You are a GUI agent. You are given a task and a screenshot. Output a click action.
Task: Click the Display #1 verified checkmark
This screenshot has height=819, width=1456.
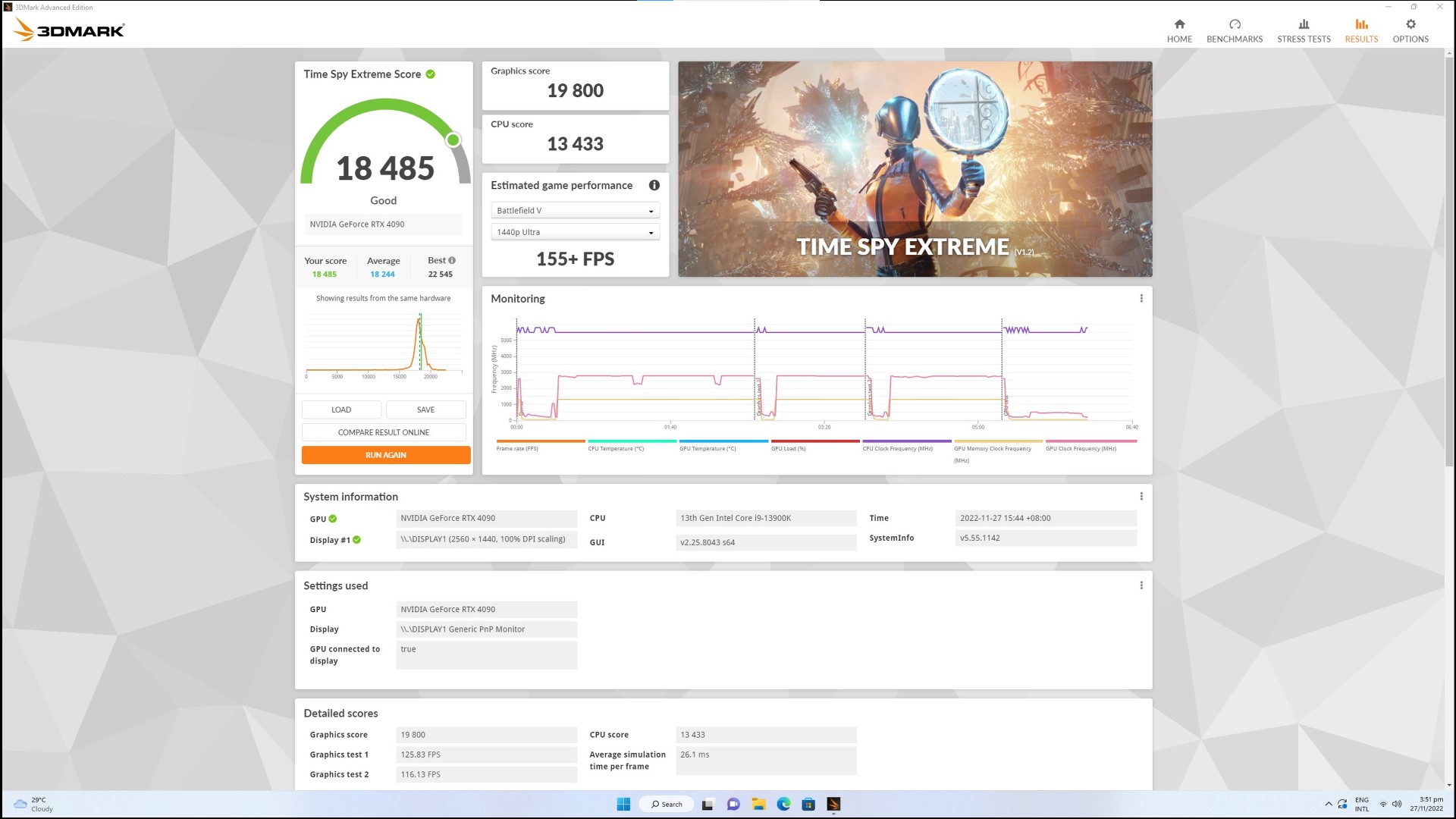356,540
